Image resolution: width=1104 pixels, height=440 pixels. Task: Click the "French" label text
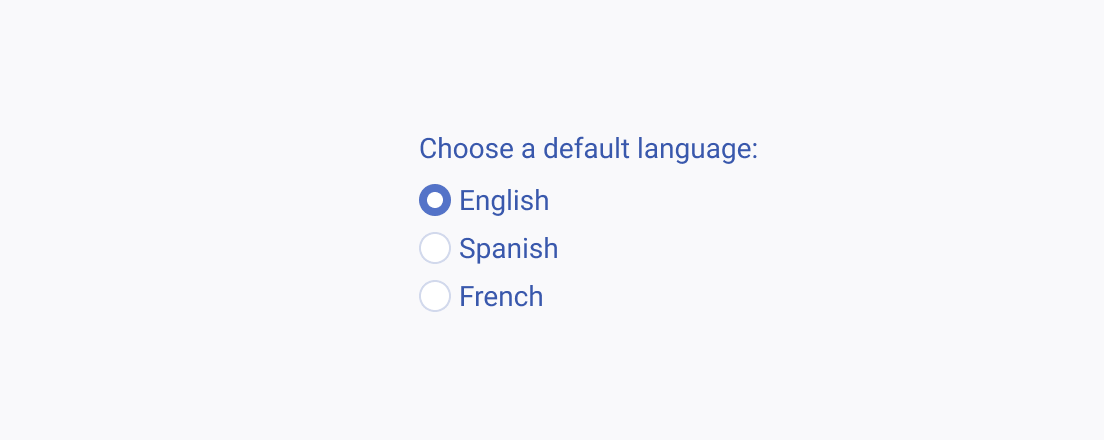pos(501,296)
